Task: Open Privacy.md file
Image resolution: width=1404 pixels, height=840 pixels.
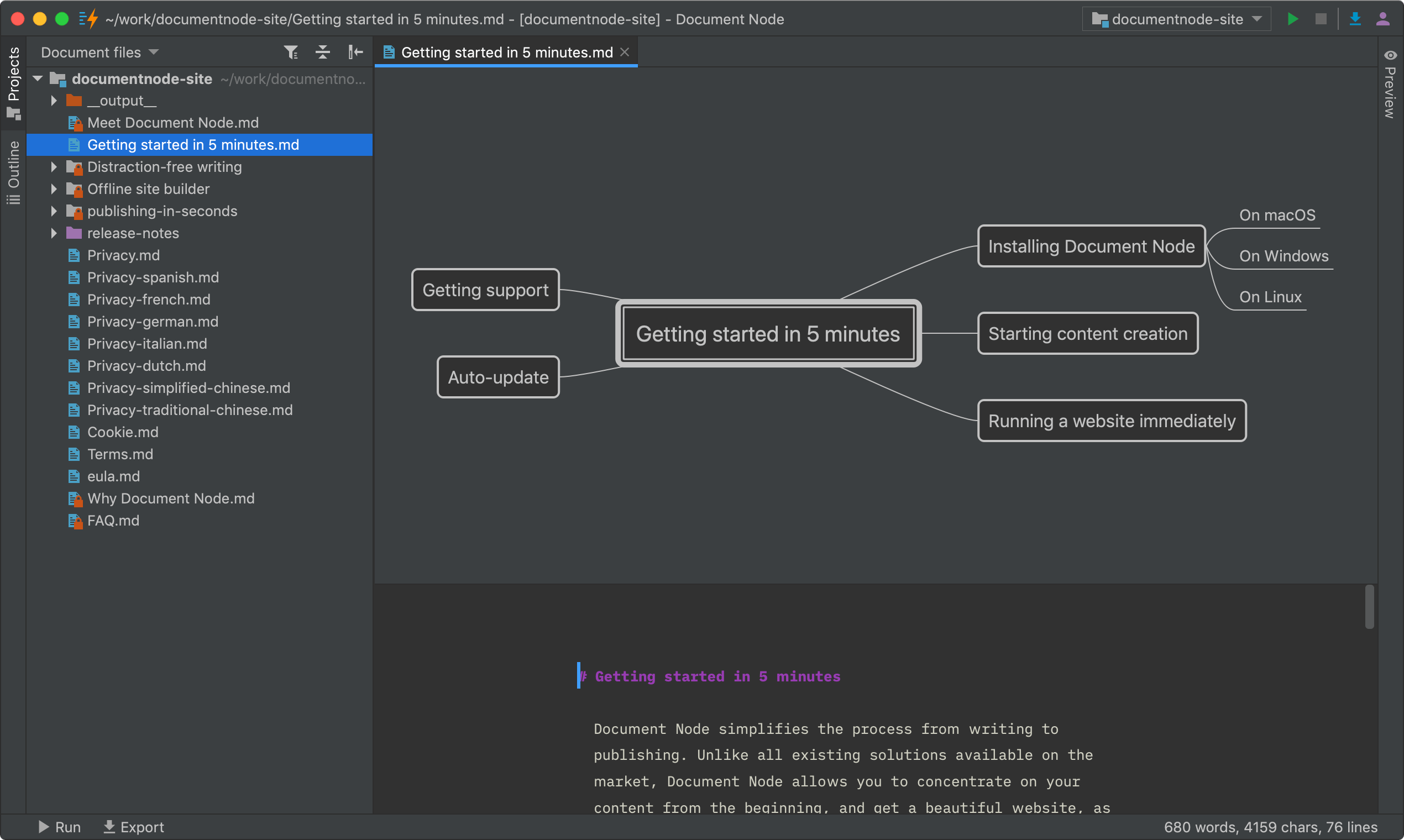Action: click(x=123, y=255)
